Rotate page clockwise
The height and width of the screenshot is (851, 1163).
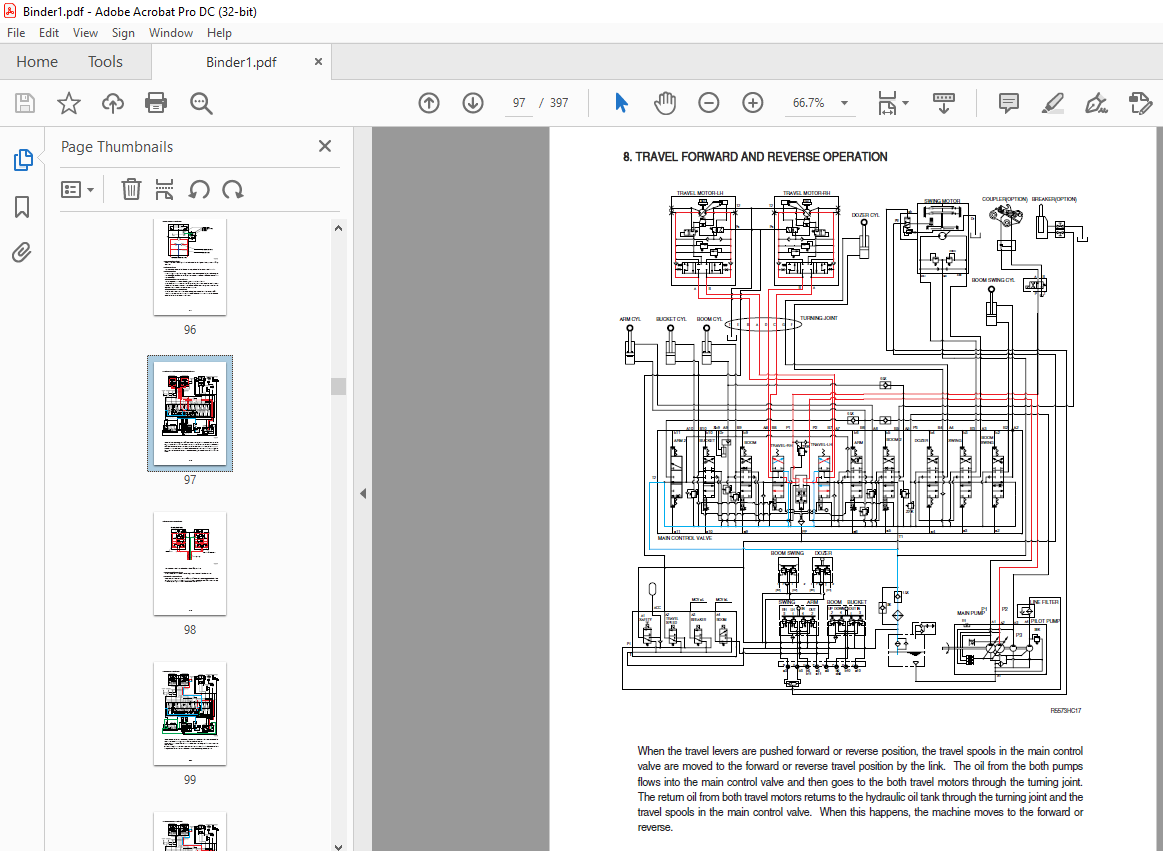[233, 189]
